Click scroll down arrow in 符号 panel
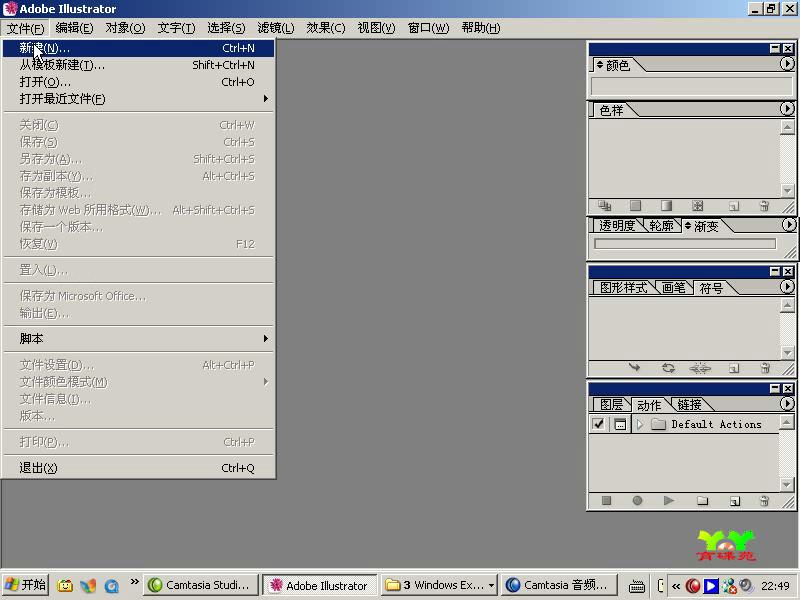Image resolution: width=800 pixels, height=600 pixels. 787,353
